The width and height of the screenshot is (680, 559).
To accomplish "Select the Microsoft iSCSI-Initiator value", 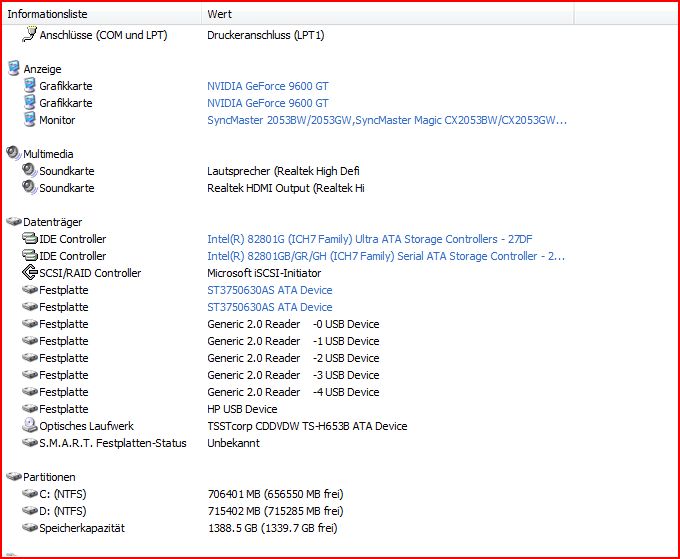I will point(264,273).
